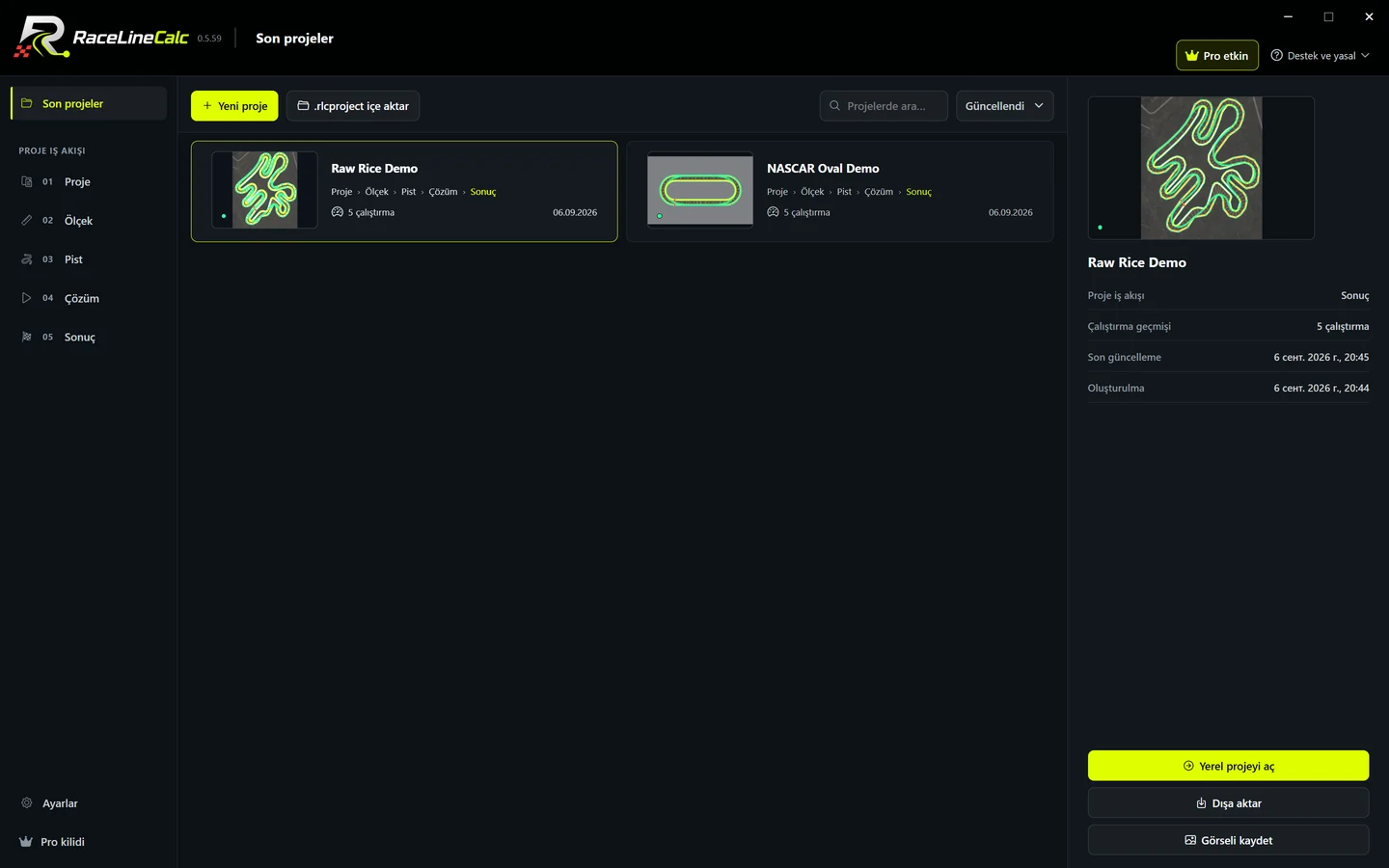The width and height of the screenshot is (1389, 868).
Task: Click the Projelerde ara search field
Action: [x=884, y=106]
